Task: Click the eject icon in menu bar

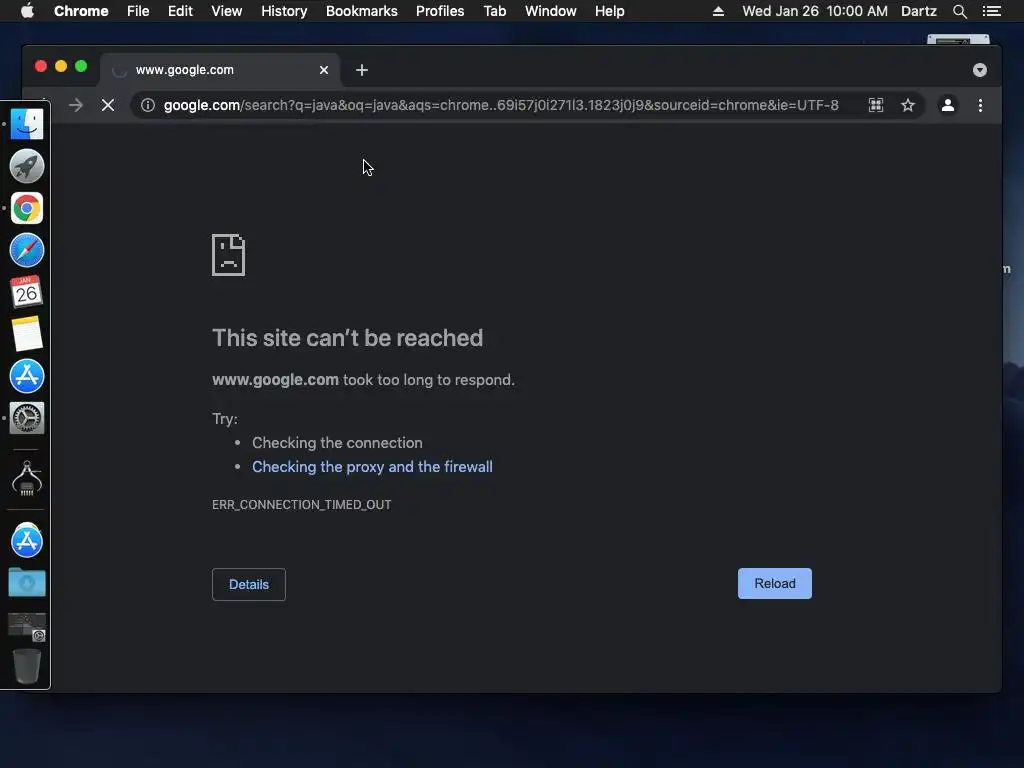Action: pyautogui.click(x=718, y=11)
